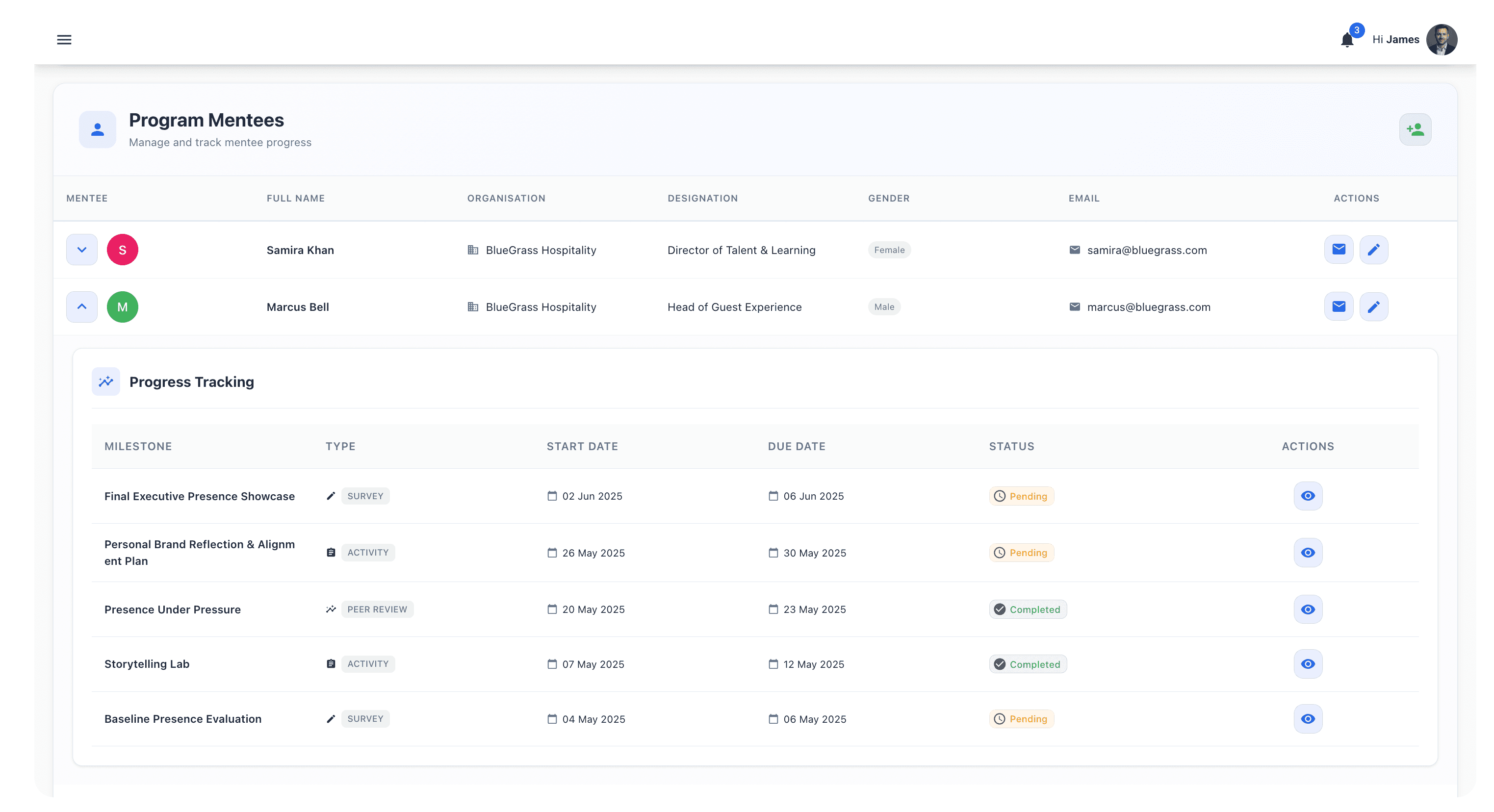Click the add mentee icon button

1415,129
